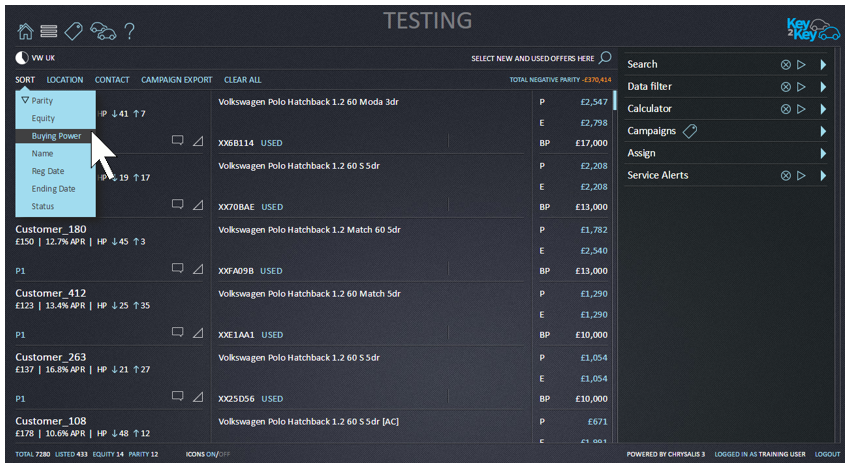Open the Customer_108 record
This screenshot has height=466, width=848.
(x=51, y=421)
